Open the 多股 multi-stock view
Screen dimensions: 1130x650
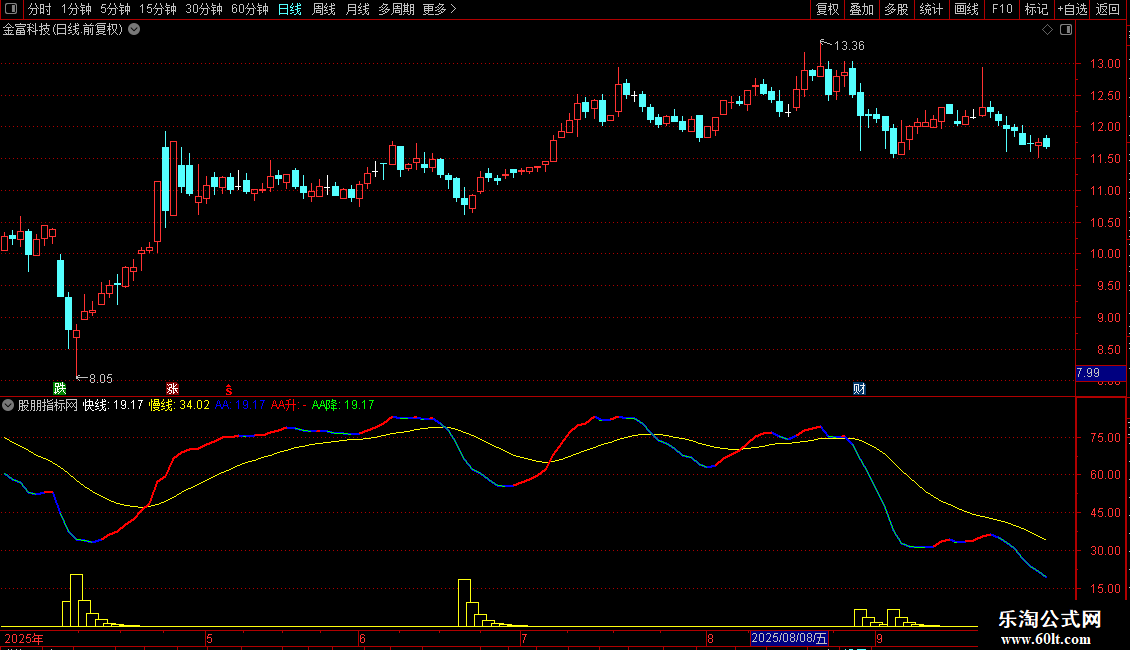(x=896, y=9)
